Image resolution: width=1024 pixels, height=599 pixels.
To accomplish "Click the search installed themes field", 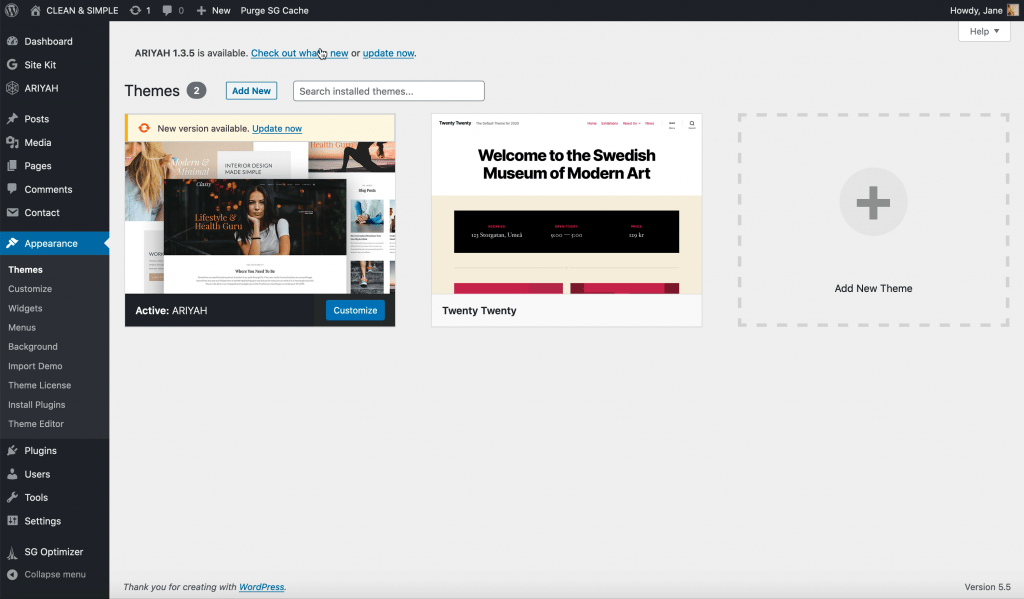I will [388, 90].
